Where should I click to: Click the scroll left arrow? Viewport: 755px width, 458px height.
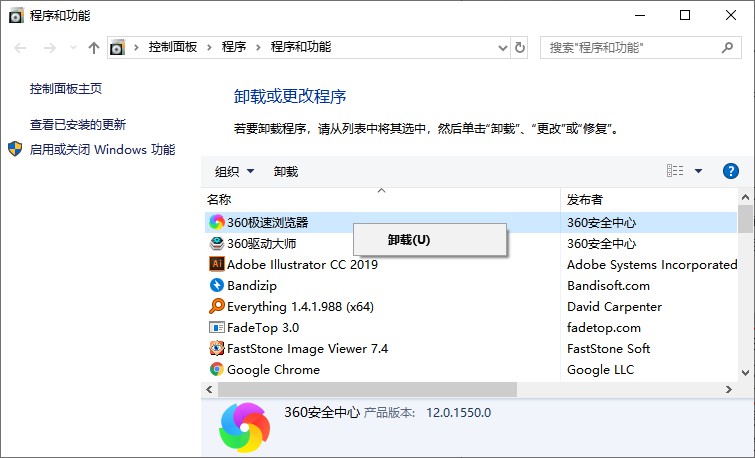coord(209,389)
